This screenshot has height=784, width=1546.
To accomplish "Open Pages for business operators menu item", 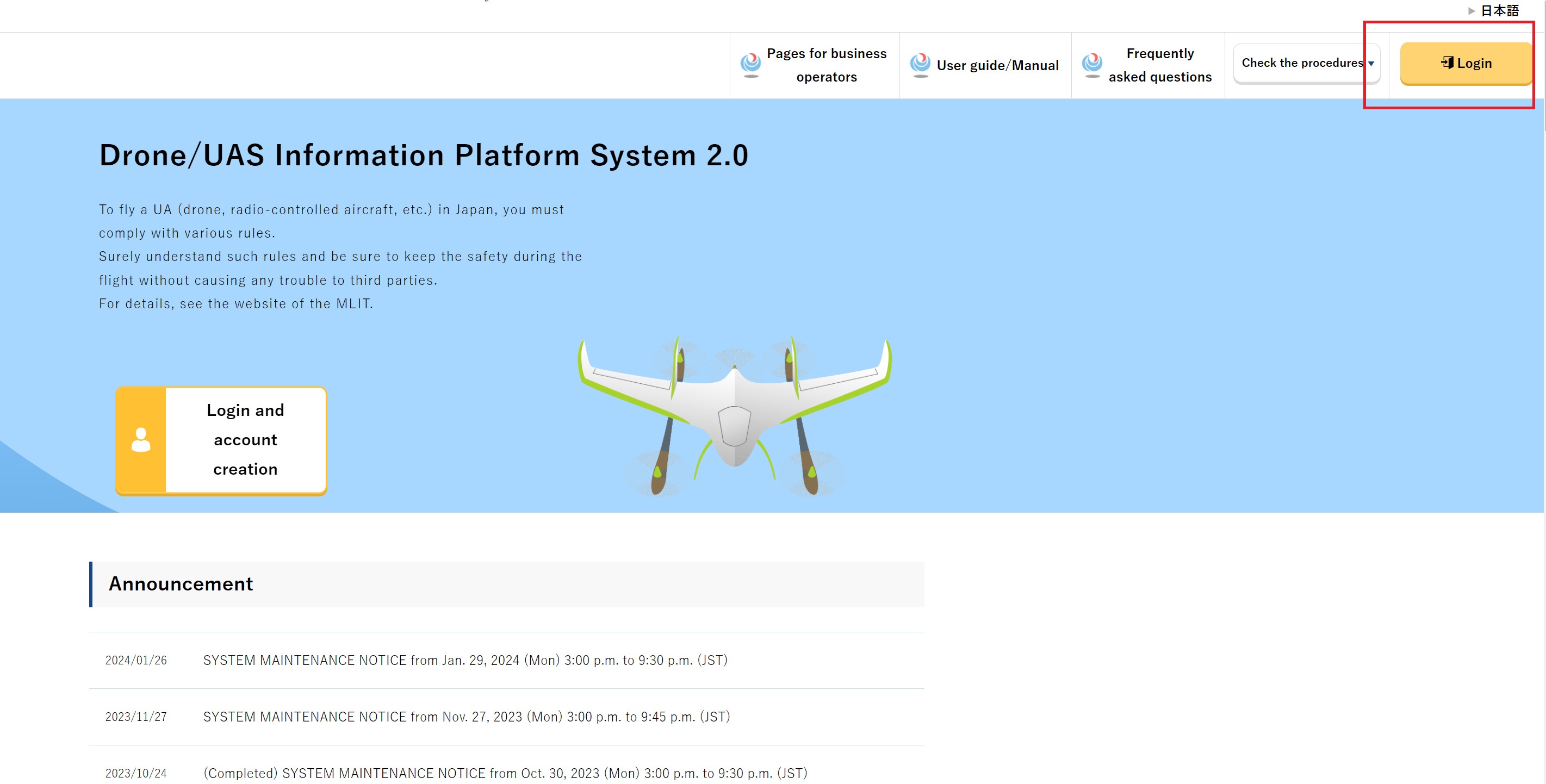I will [x=827, y=65].
